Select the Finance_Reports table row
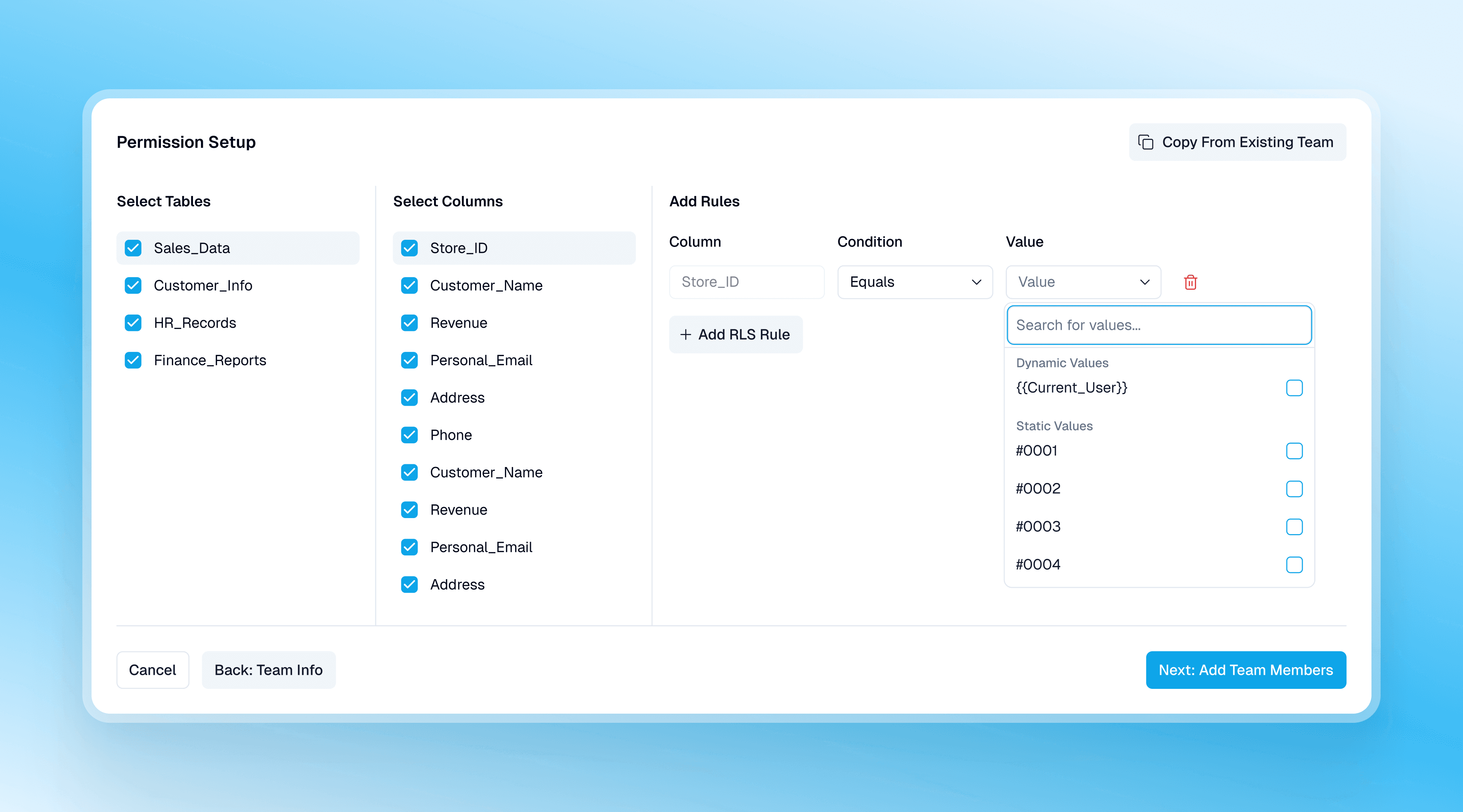The height and width of the screenshot is (812, 1463). [209, 361]
